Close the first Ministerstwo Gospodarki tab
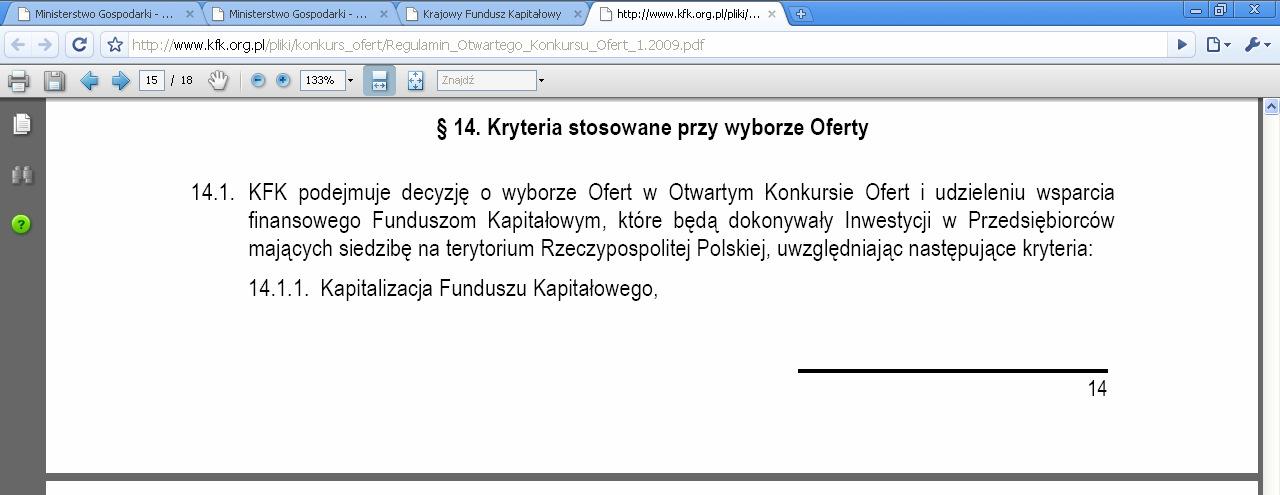 click(x=190, y=15)
